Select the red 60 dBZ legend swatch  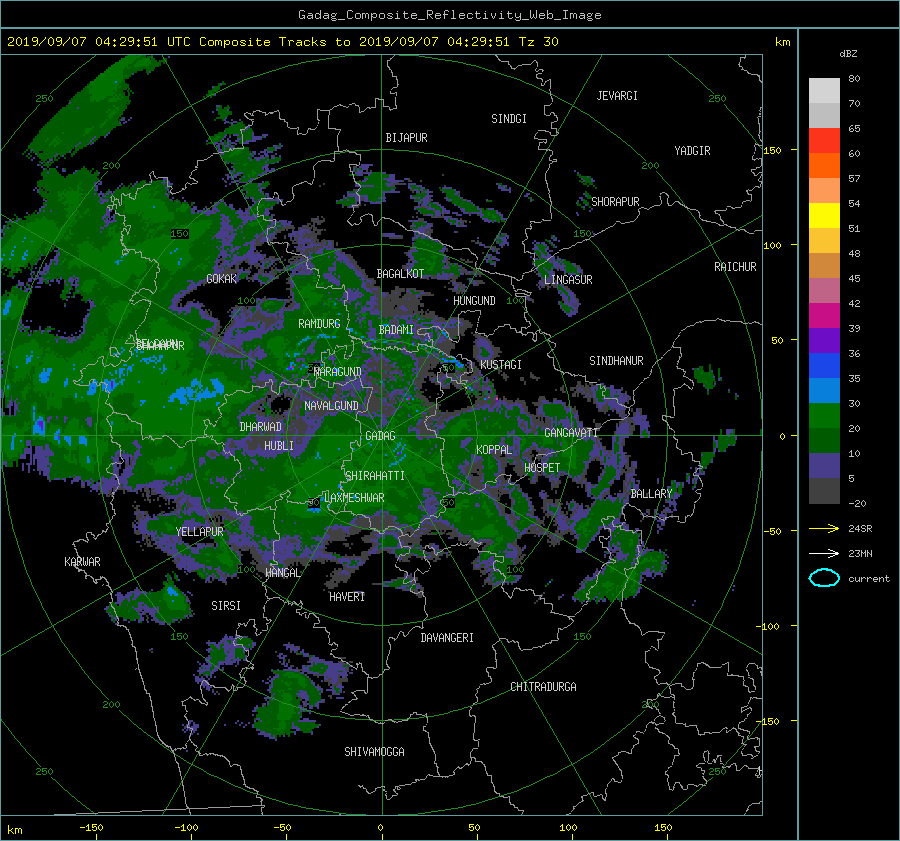824,141
